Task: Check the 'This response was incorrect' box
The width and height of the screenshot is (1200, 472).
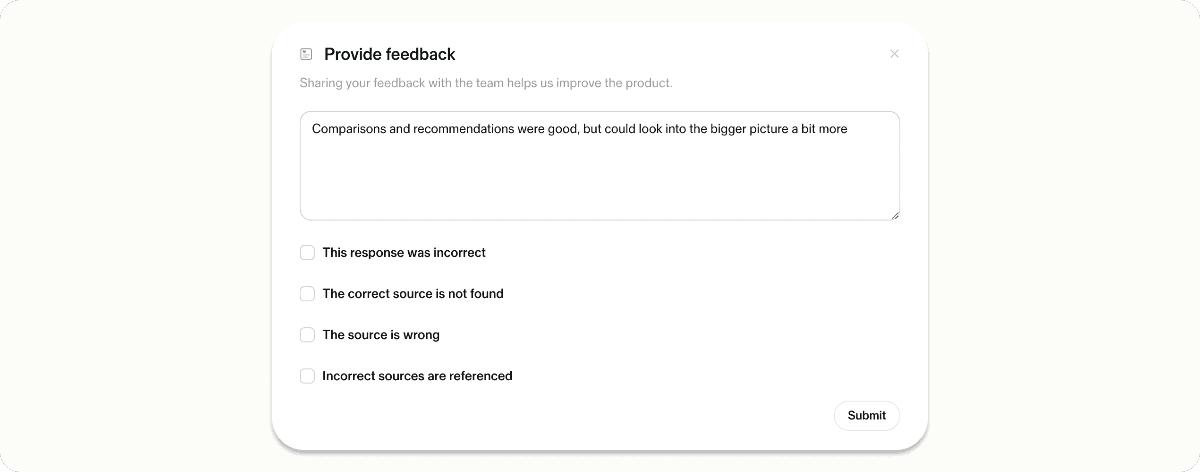Action: [x=308, y=253]
